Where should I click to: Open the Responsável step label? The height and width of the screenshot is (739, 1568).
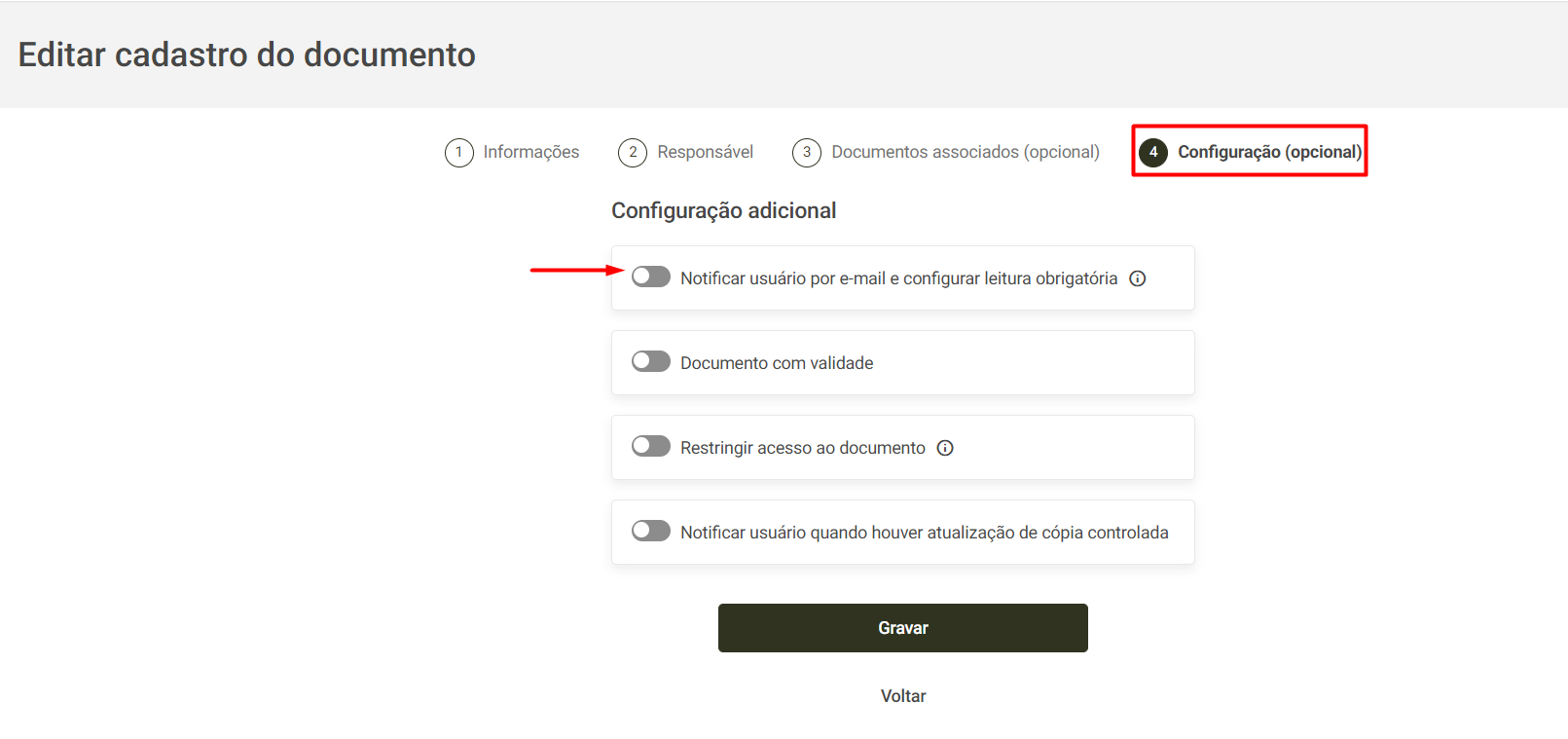pos(706,152)
